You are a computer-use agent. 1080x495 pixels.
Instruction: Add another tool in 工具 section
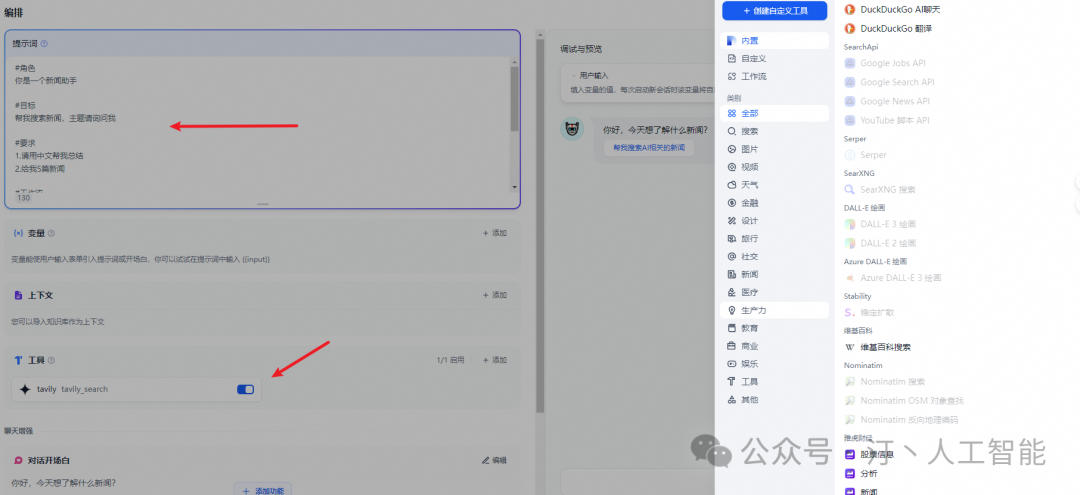(x=495, y=360)
